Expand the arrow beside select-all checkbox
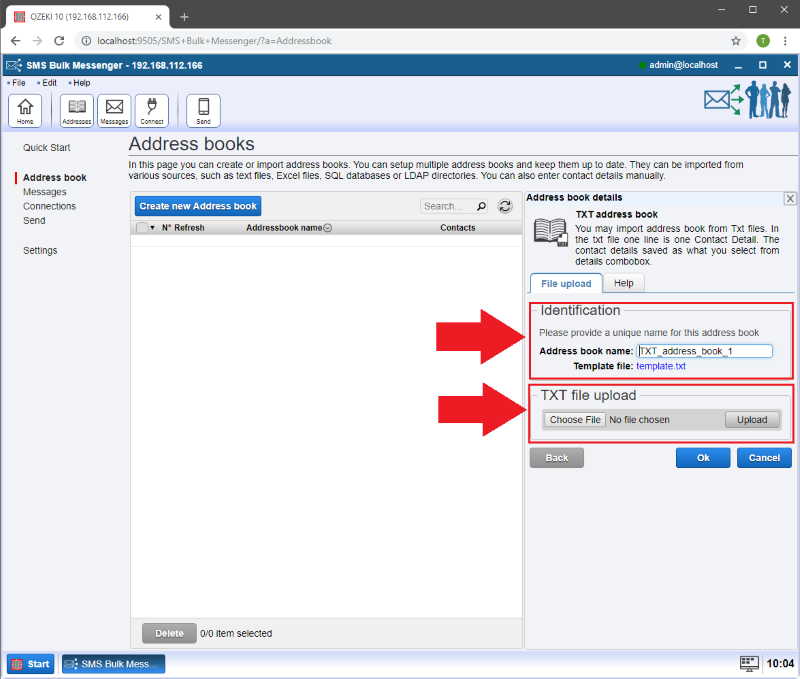 (x=153, y=228)
